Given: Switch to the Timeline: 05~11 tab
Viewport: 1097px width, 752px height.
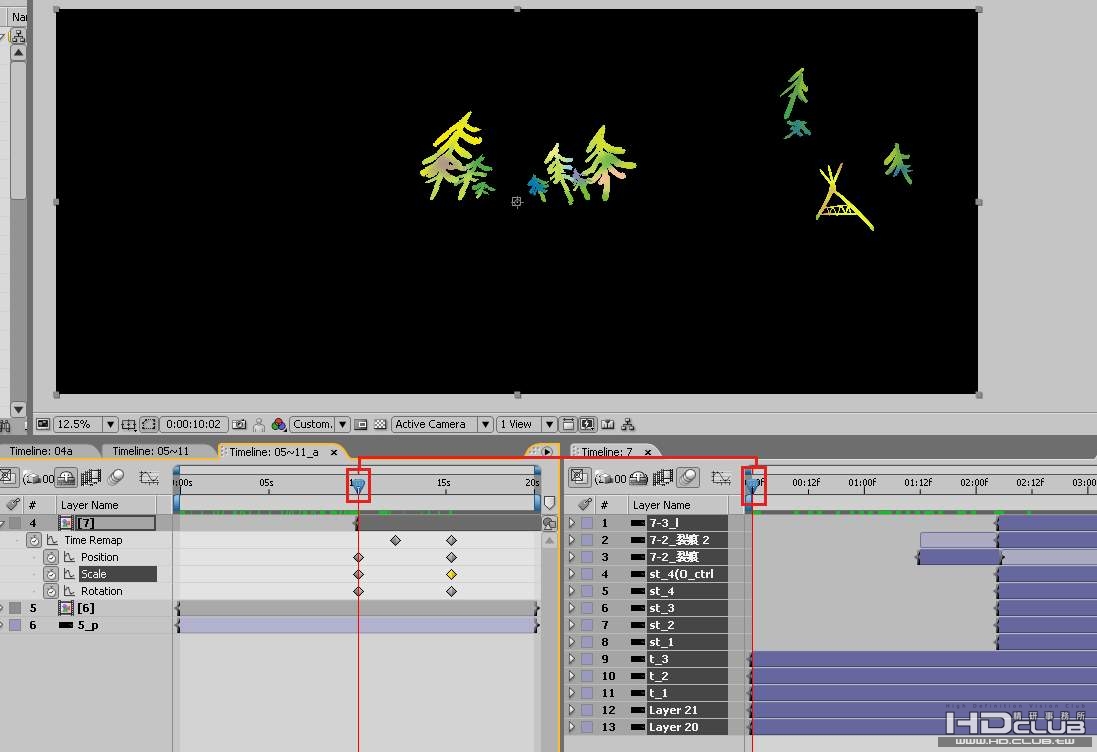Looking at the screenshot, I should click(x=150, y=452).
